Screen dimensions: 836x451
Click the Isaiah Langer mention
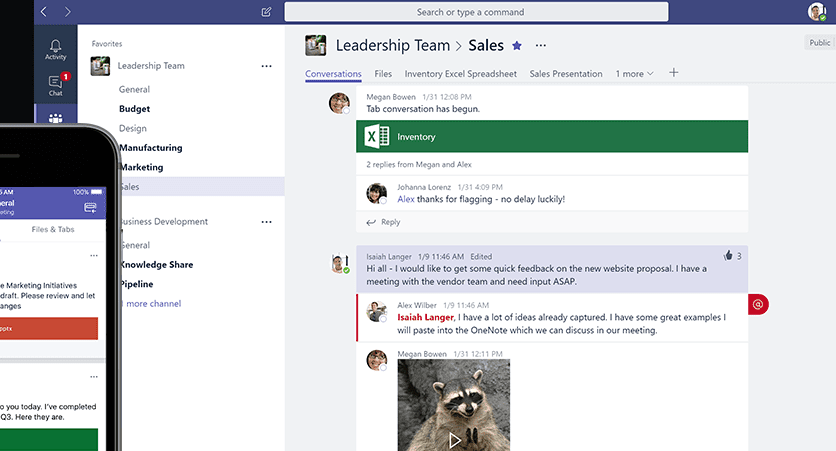[x=425, y=318]
